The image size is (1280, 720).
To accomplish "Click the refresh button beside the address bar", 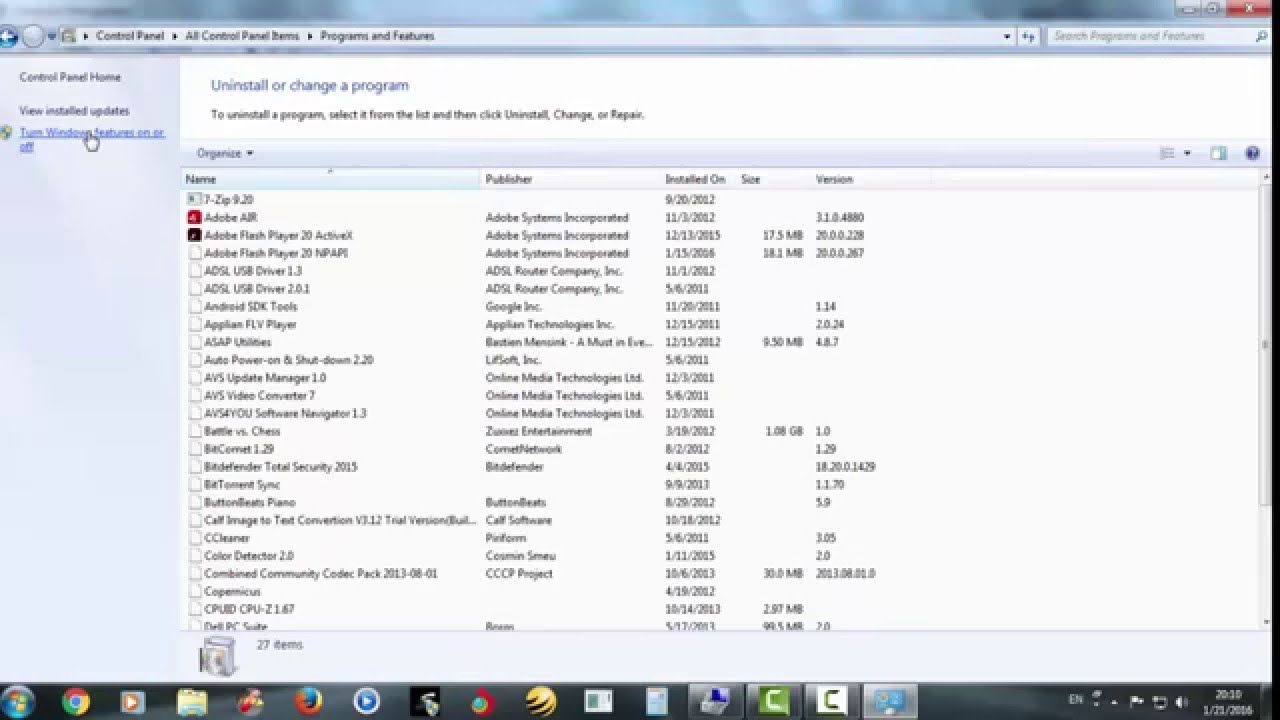I will click(1028, 36).
